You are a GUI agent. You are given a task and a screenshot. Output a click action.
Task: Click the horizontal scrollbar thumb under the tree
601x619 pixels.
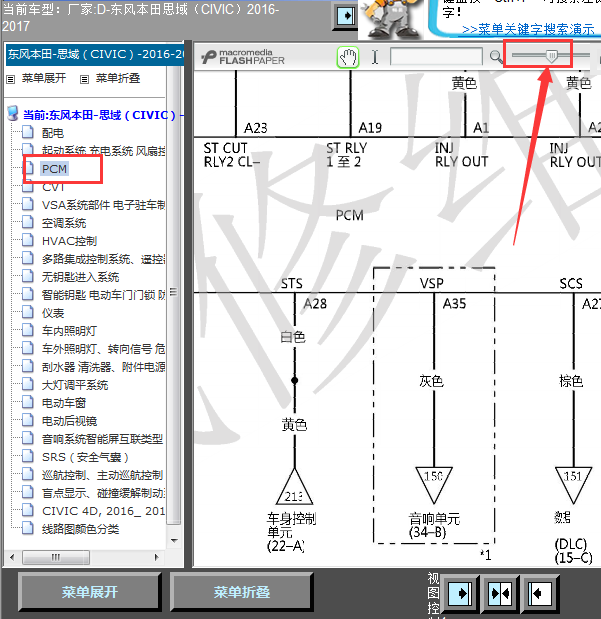point(56,557)
